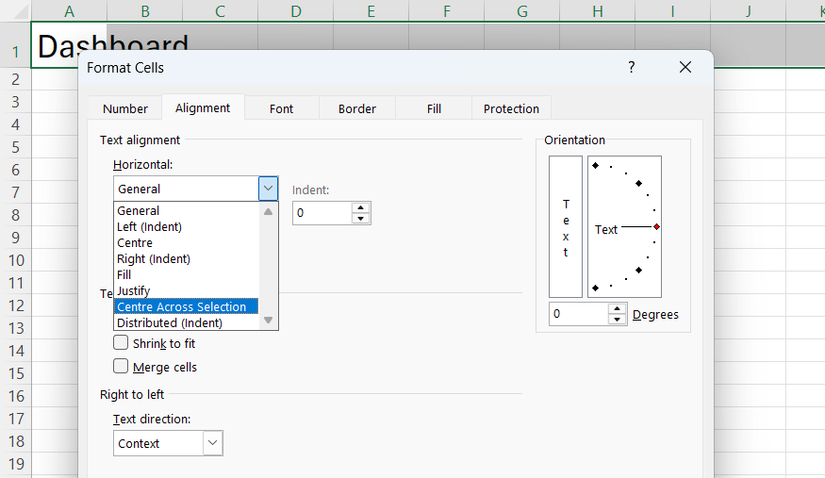Click the red diamond on orientation dial
This screenshot has width=825, height=478.
tap(656, 227)
